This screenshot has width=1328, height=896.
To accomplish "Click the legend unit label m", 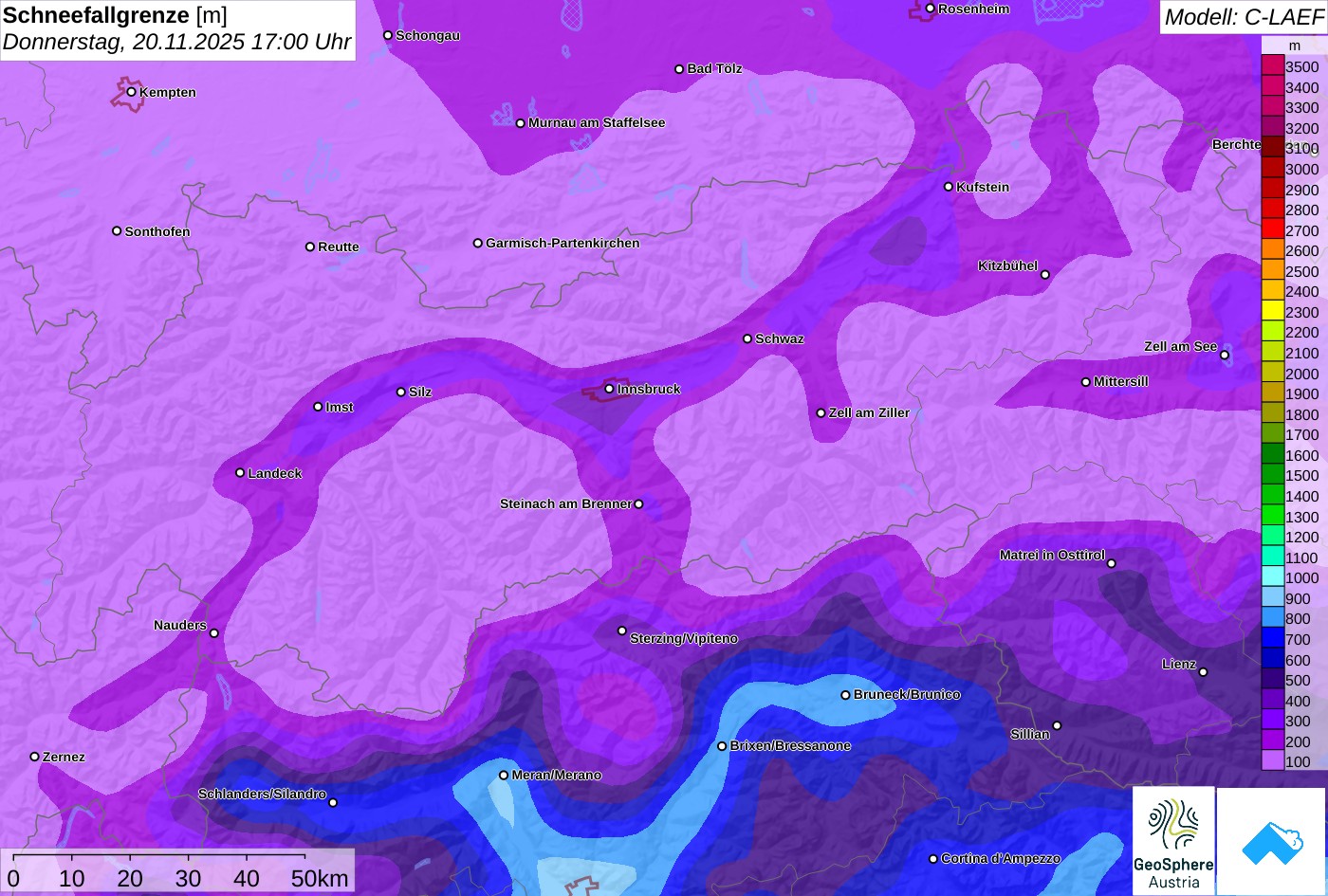I will point(1295,46).
